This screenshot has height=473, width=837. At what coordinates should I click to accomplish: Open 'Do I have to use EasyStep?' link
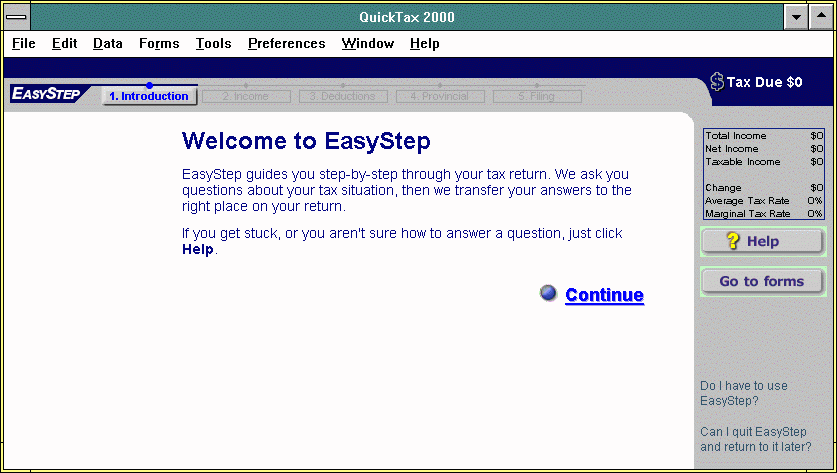744,393
